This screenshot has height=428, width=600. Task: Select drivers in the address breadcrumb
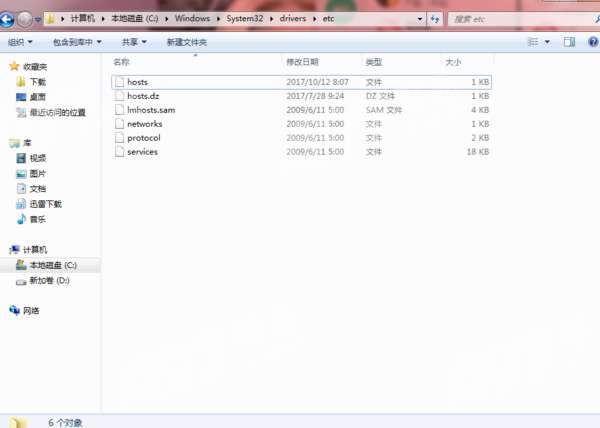click(293, 18)
